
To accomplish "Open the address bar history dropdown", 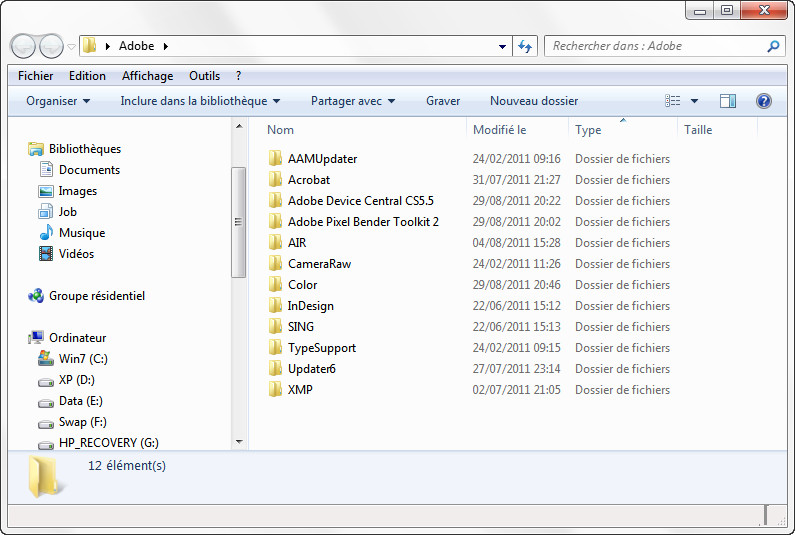I will pos(502,47).
